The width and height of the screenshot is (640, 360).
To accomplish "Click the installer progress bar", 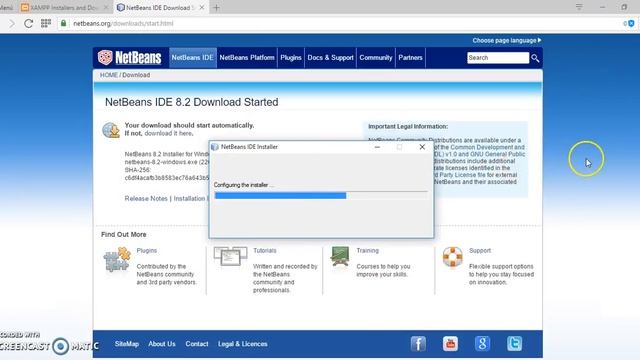I will [321, 196].
